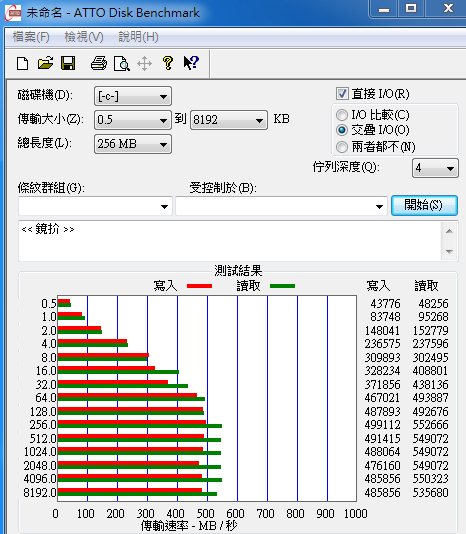Viewport: 466px width, 534px height.
Task: Activate context help arrow-question icon
Action: pyautogui.click(x=191, y=63)
